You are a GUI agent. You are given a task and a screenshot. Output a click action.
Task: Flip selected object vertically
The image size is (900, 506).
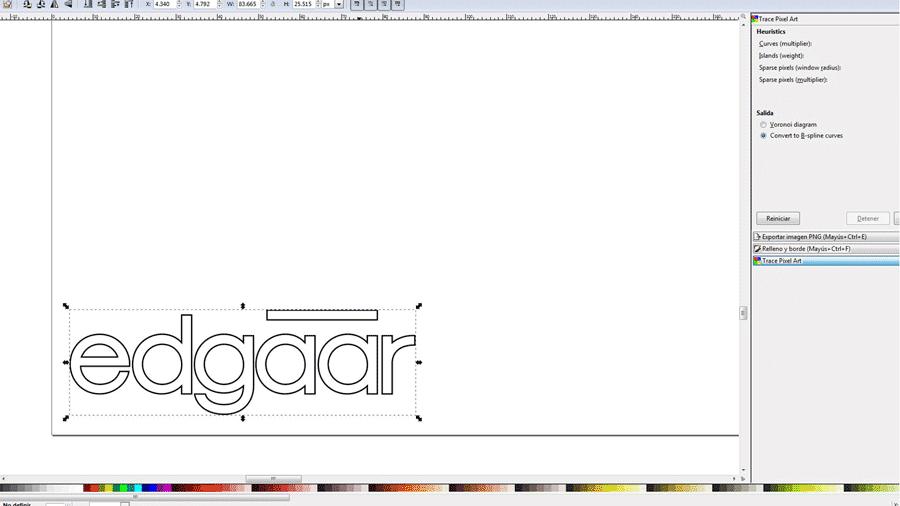click(x=68, y=4)
